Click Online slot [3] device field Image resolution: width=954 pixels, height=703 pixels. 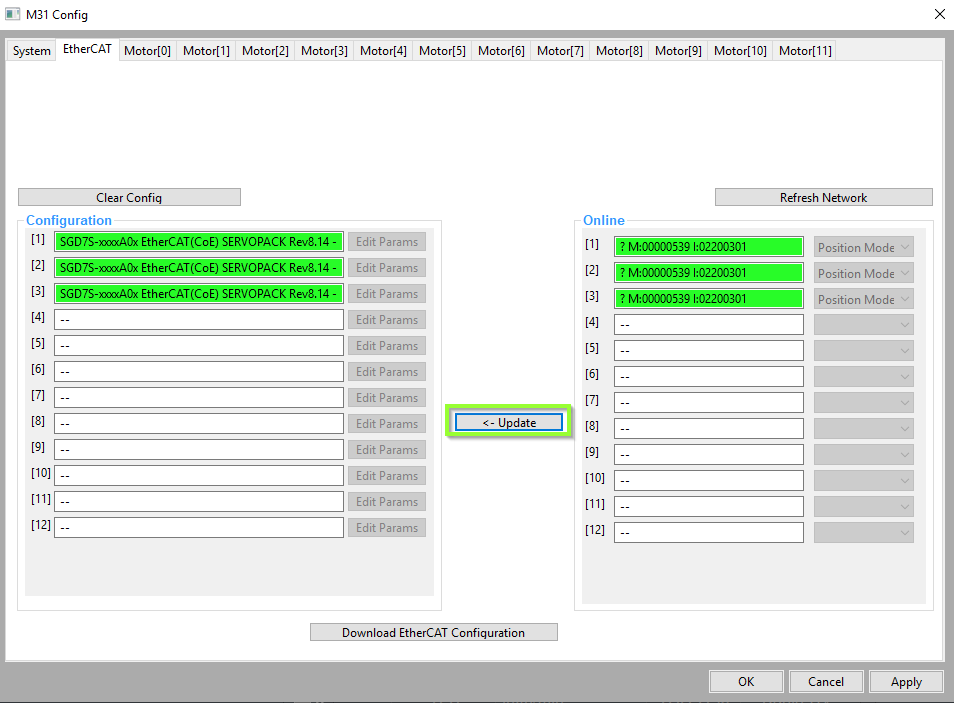tap(709, 298)
